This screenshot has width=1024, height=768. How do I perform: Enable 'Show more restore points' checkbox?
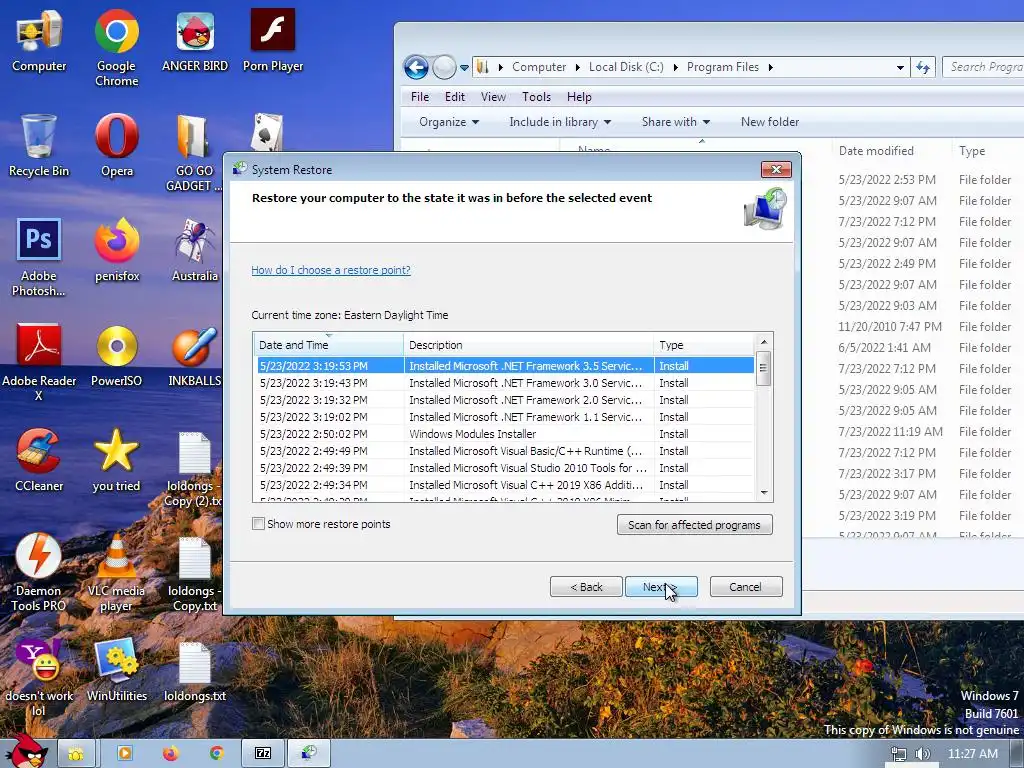point(259,524)
